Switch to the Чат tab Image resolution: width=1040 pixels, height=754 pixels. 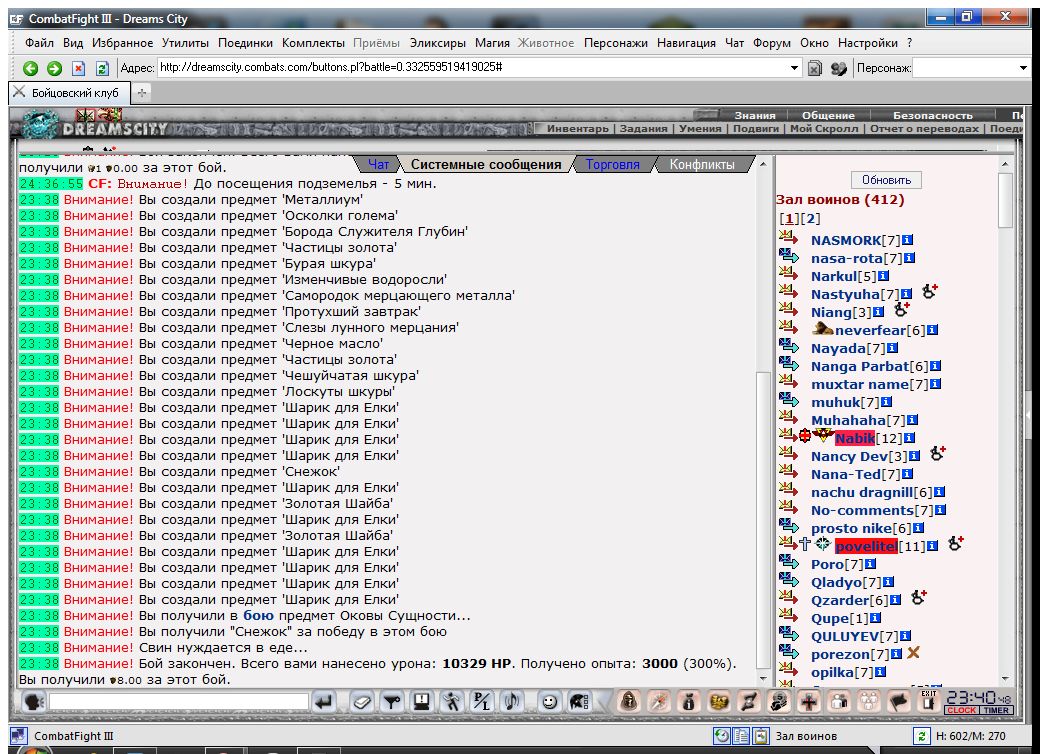(x=378, y=164)
